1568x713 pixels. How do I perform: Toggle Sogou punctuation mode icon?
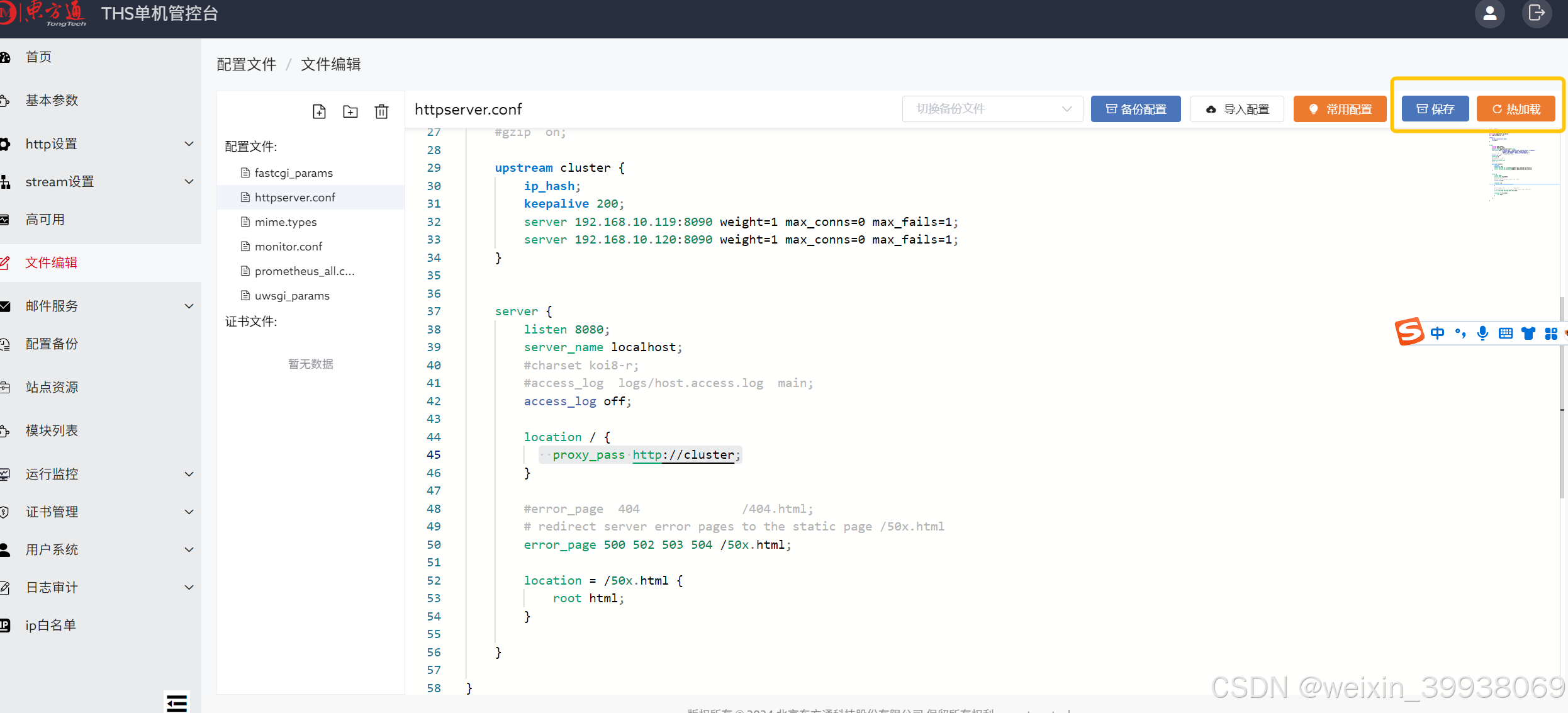point(1460,333)
